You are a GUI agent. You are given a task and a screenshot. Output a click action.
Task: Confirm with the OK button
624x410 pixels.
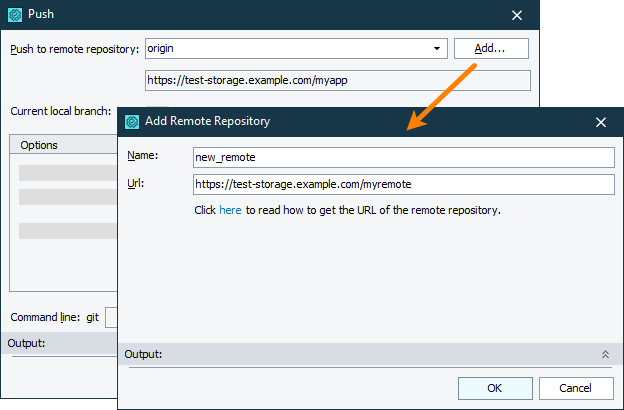[x=494, y=388]
